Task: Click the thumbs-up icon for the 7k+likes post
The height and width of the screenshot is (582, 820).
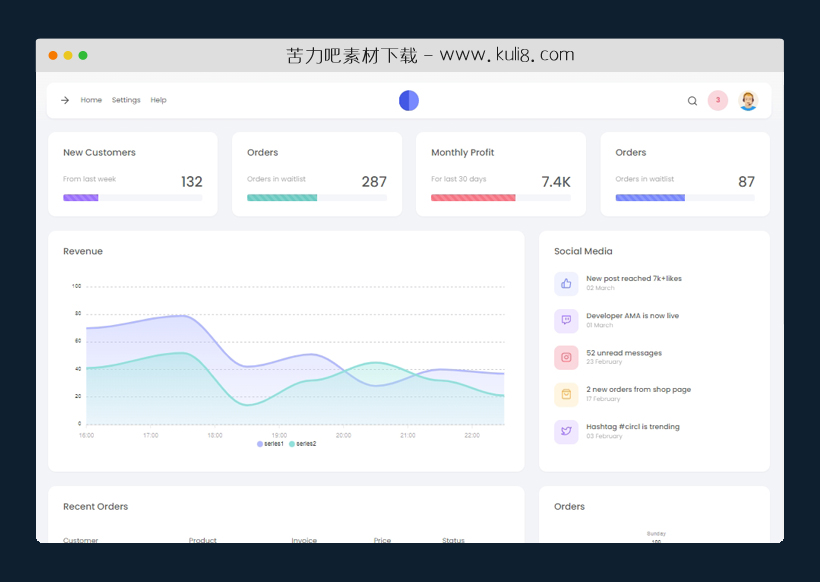Action: [564, 283]
